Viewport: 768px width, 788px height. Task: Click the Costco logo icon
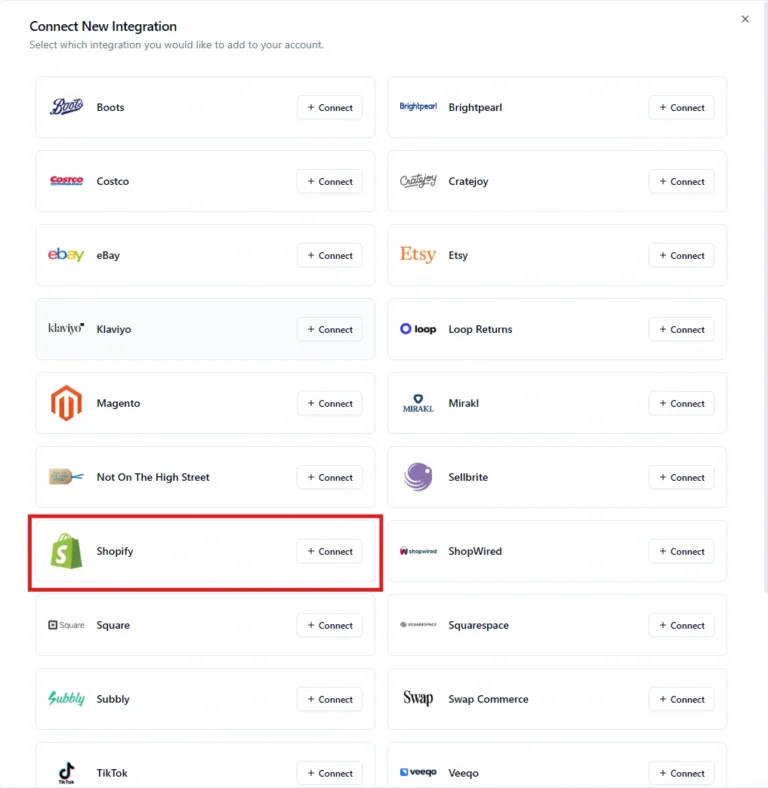pos(66,180)
